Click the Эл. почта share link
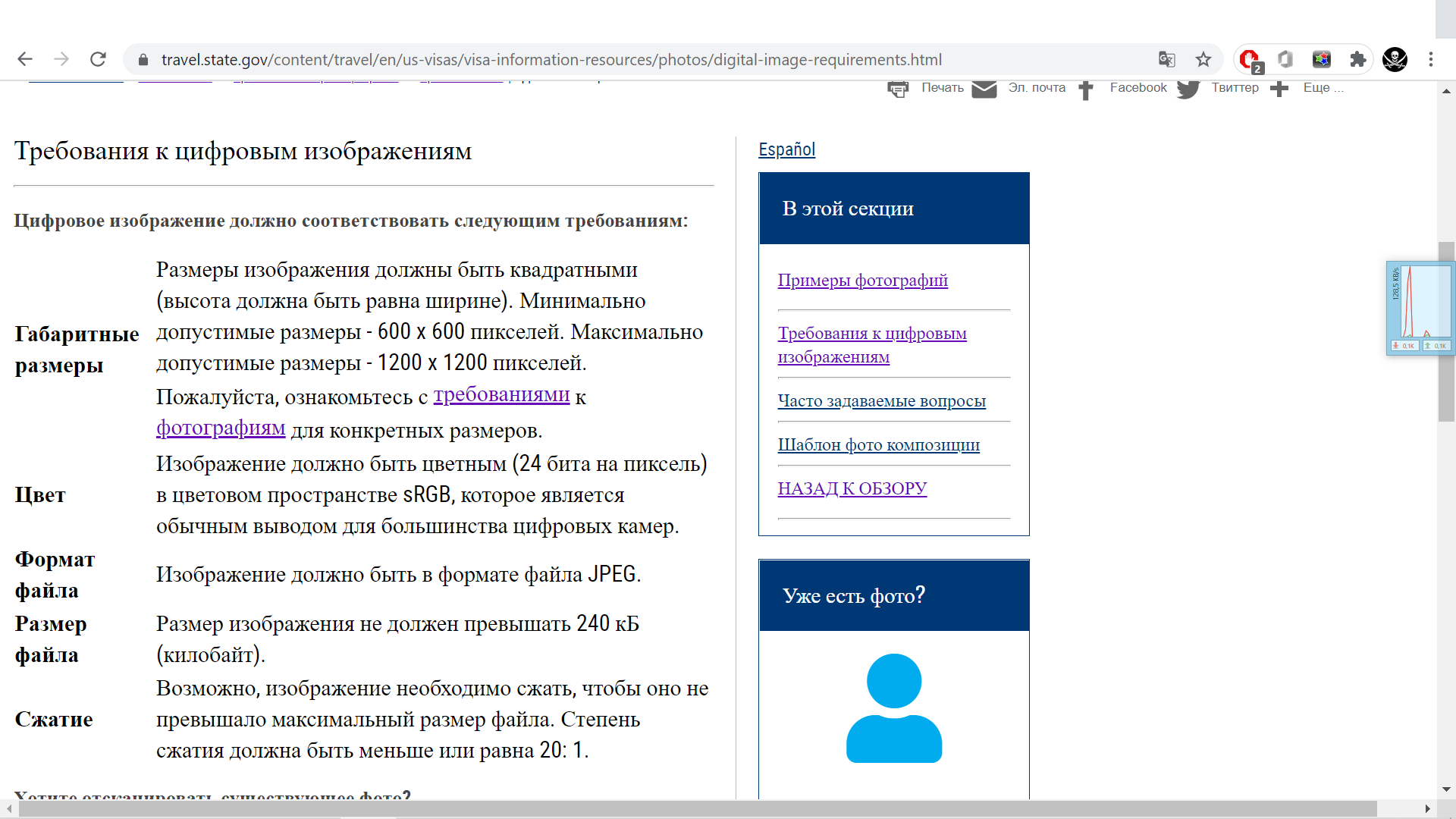 point(1037,87)
